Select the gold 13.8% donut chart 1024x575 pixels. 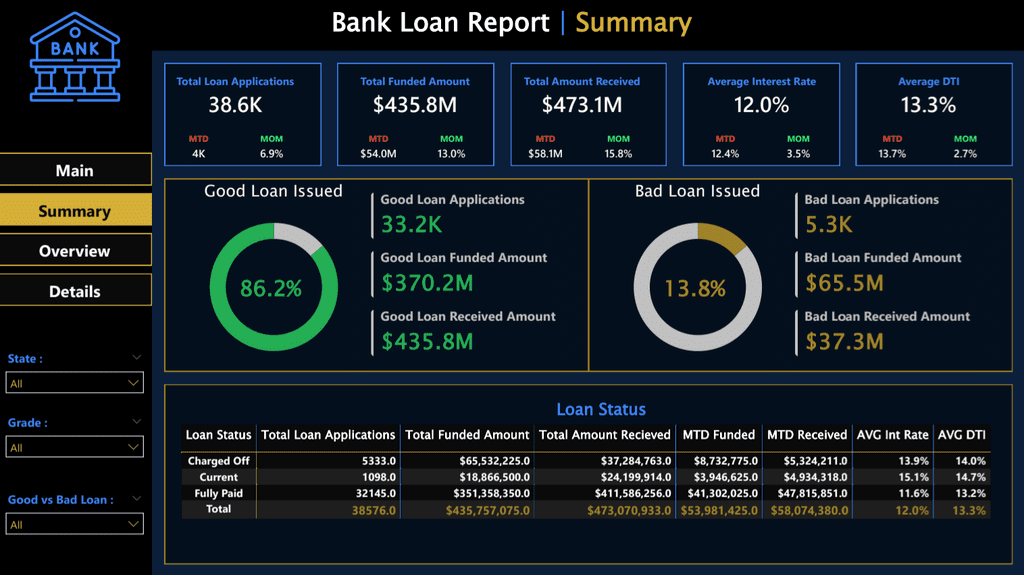pos(697,287)
